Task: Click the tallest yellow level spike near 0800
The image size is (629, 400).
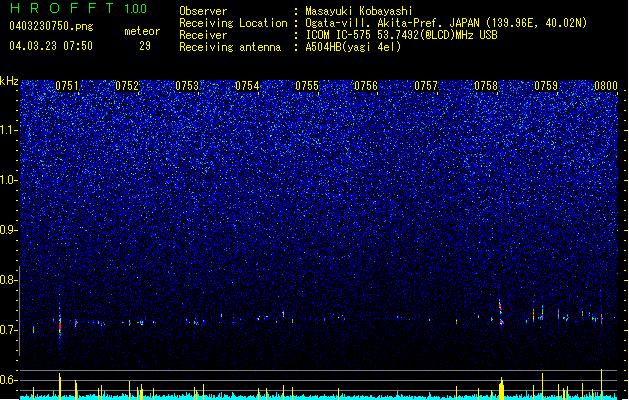Action: tap(601, 384)
